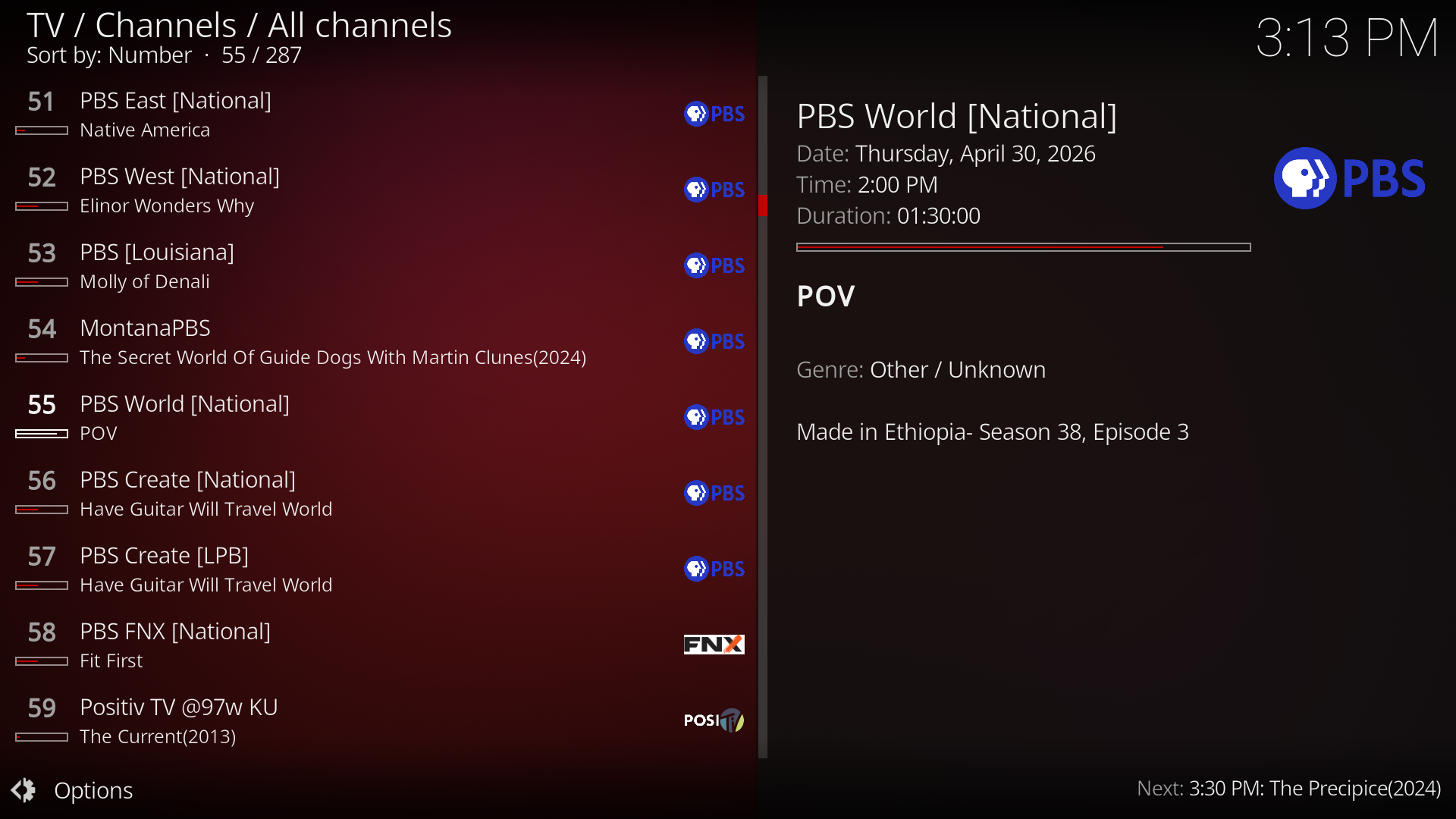Click PBS logo in MontanaPBS row
The width and height of the screenshot is (1456, 819).
(714, 341)
